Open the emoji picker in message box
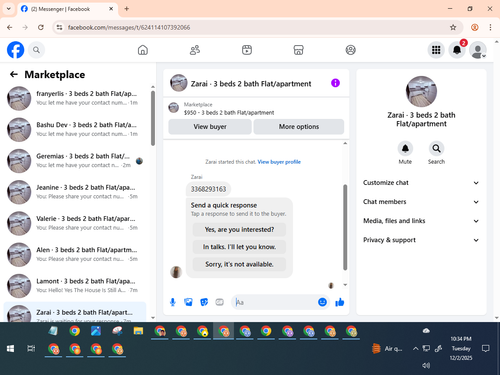 click(x=322, y=302)
